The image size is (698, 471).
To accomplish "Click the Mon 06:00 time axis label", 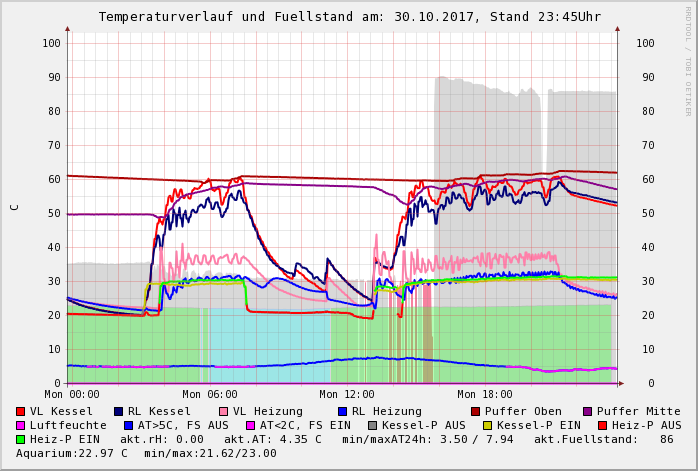I will click(x=210, y=394).
